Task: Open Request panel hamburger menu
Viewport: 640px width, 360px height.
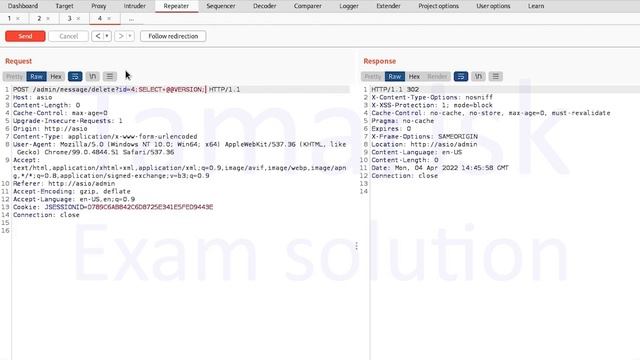Action: [109, 76]
